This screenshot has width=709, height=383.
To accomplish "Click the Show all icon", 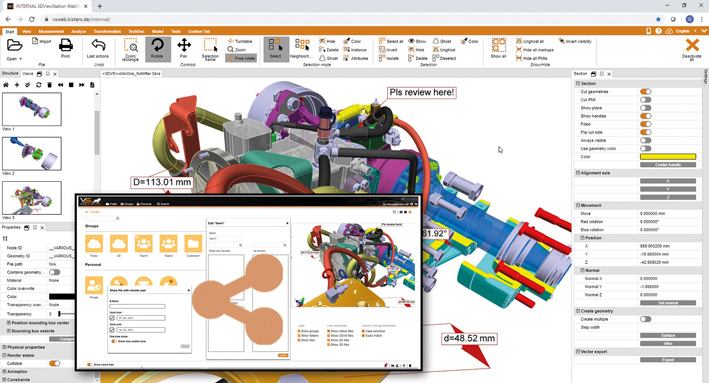I will pos(499,48).
